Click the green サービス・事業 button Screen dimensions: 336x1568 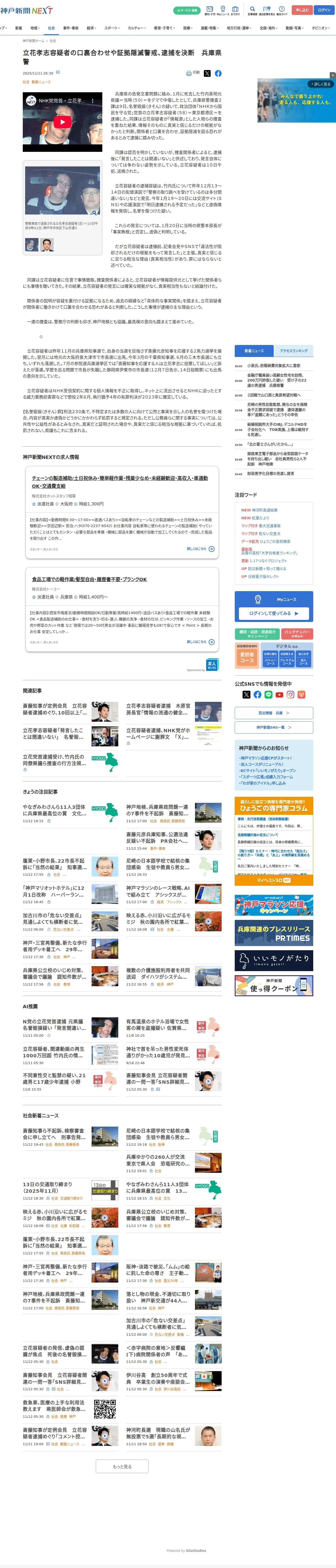pos(187,10)
